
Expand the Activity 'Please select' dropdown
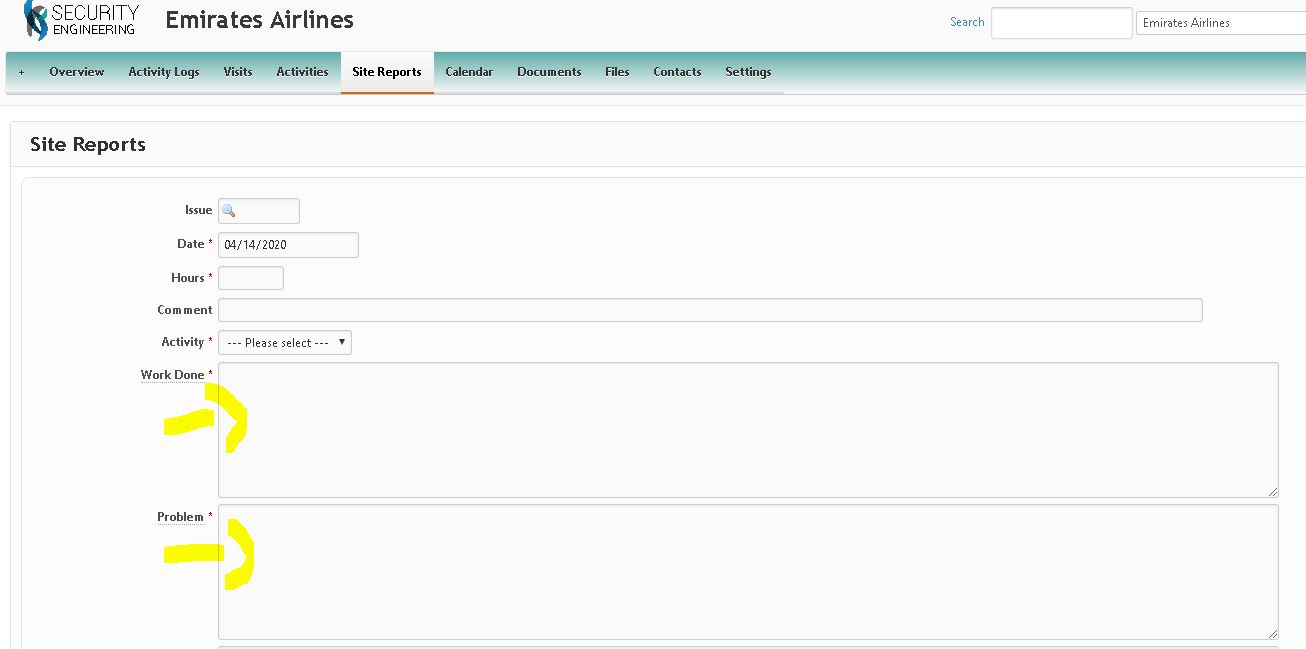285,343
